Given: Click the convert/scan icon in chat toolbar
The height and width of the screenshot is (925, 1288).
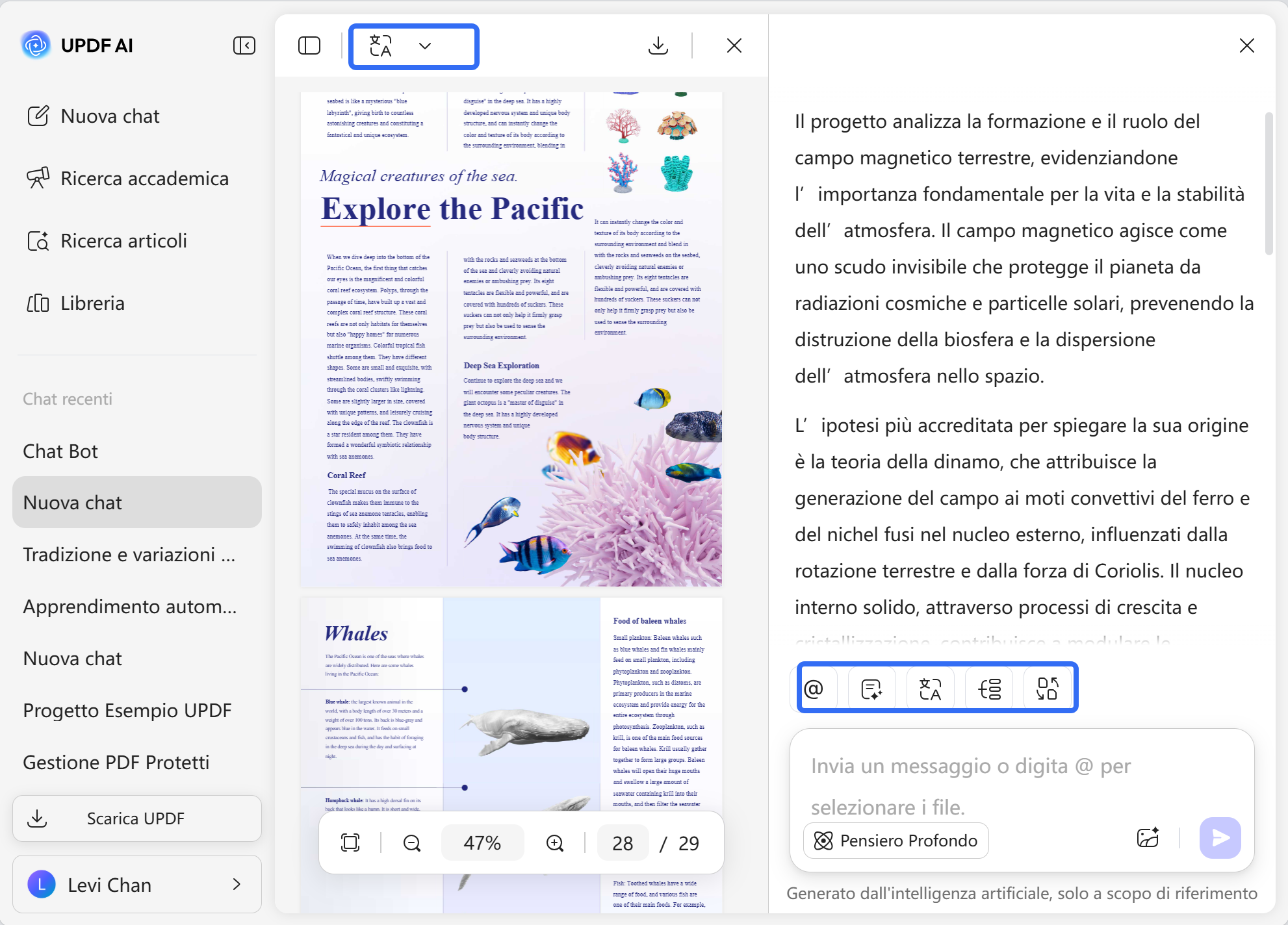Looking at the screenshot, I should click(x=1048, y=689).
